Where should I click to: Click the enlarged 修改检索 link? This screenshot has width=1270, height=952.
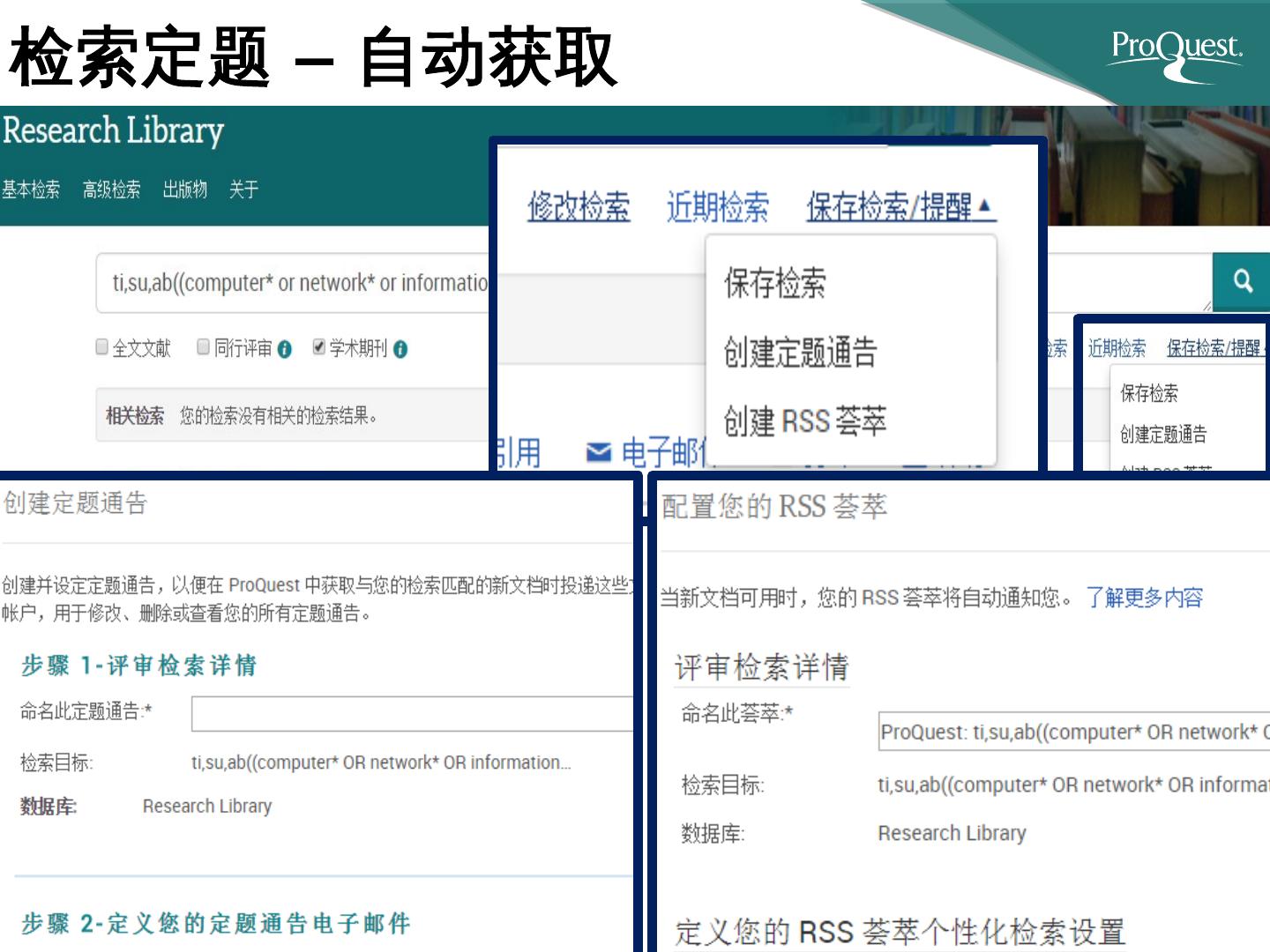click(x=579, y=206)
